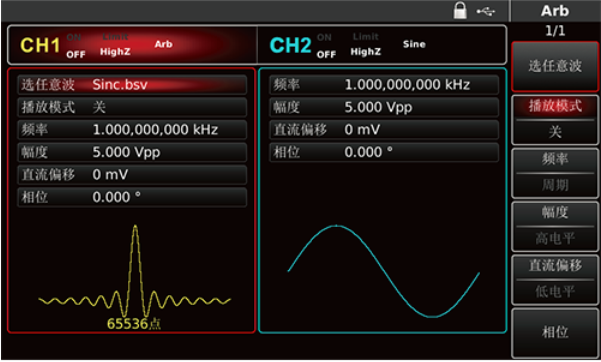Image resolution: width=601 pixels, height=362 pixels.
Task: Select the 选任意波 softkey button
Action: click(555, 66)
